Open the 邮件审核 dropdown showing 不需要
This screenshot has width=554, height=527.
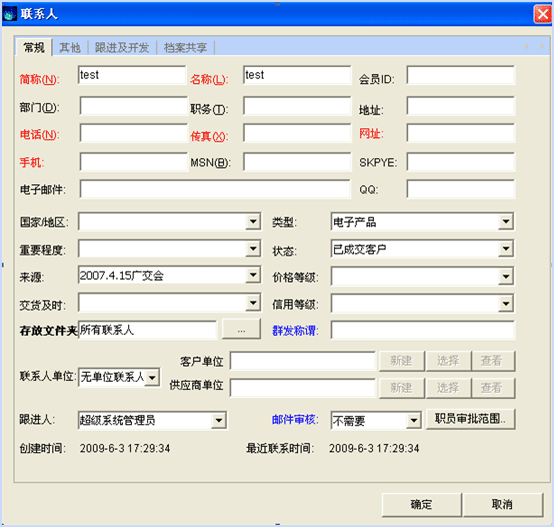(413, 420)
